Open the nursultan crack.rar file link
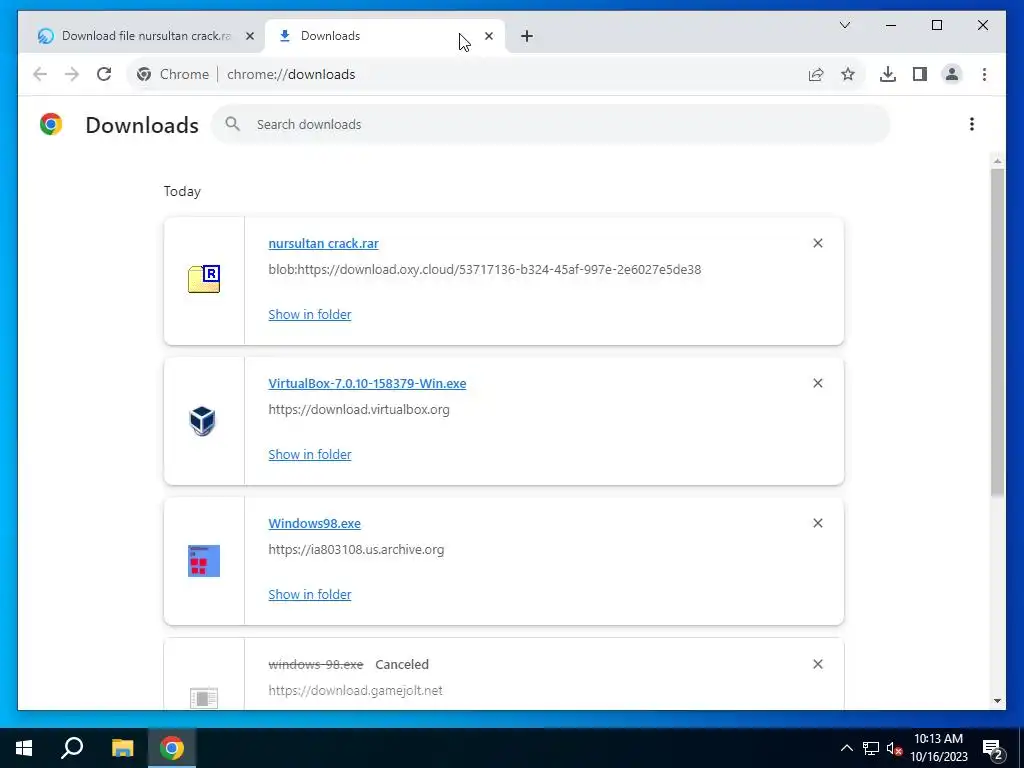This screenshot has height=768, width=1024. tap(323, 244)
